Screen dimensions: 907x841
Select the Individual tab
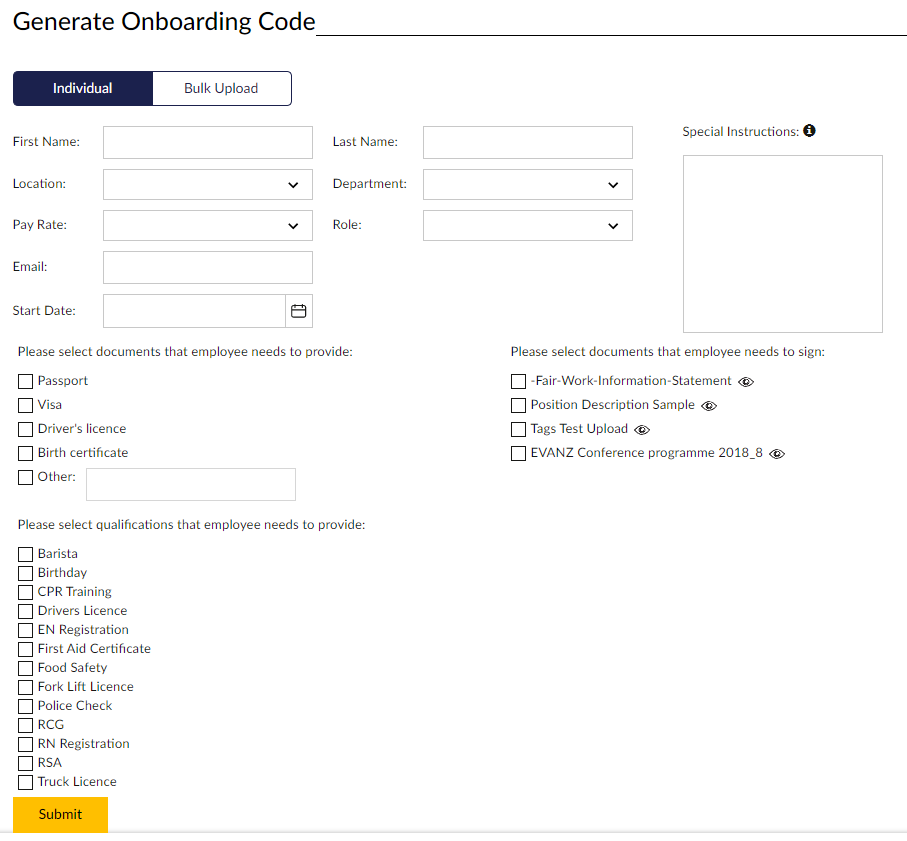pos(83,88)
